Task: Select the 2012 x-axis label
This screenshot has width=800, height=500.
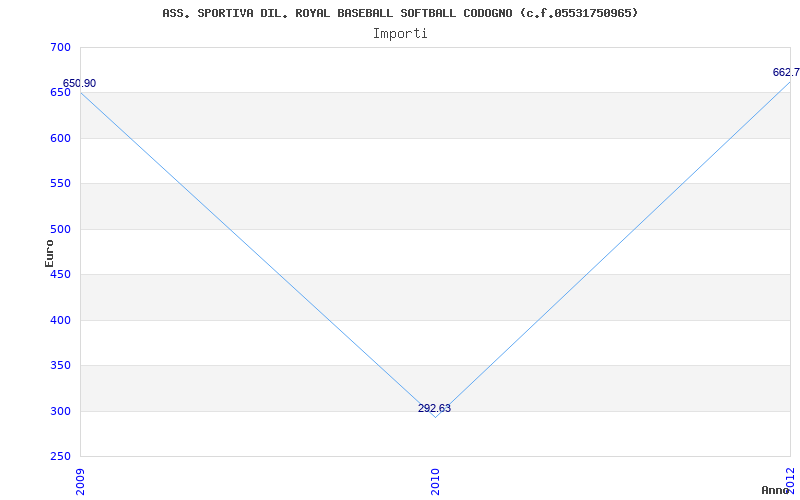Action: click(x=790, y=480)
